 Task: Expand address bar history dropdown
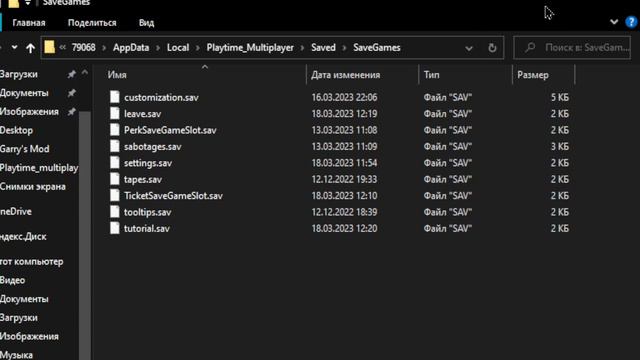tap(469, 49)
